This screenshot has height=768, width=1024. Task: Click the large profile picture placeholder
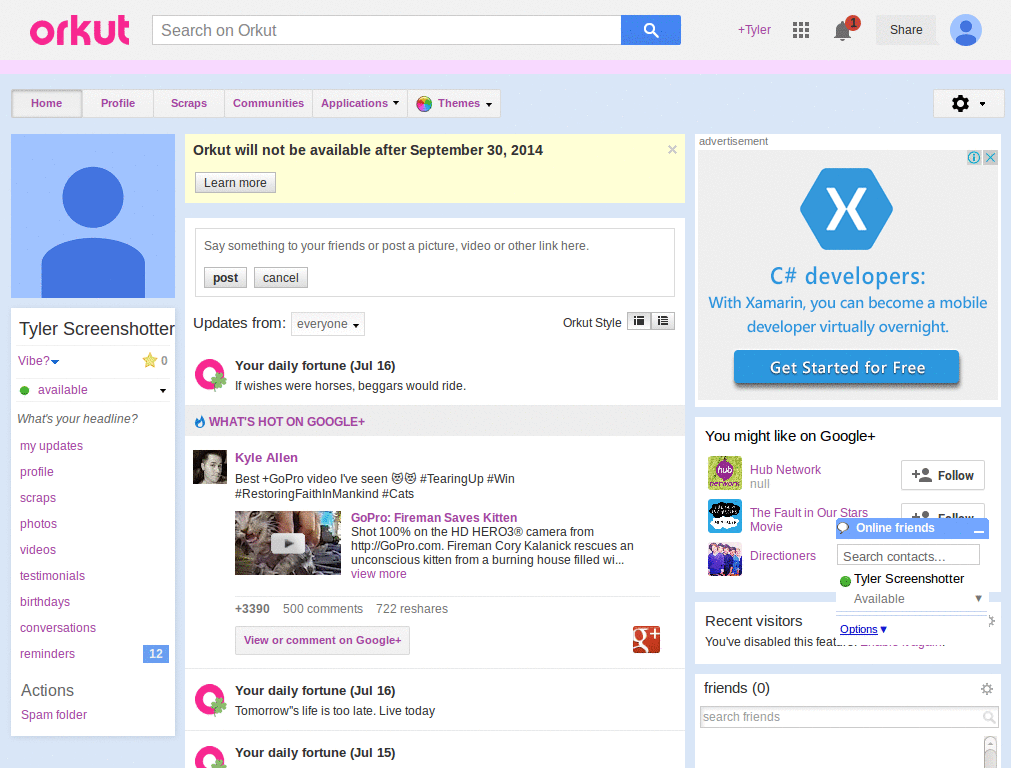point(93,216)
